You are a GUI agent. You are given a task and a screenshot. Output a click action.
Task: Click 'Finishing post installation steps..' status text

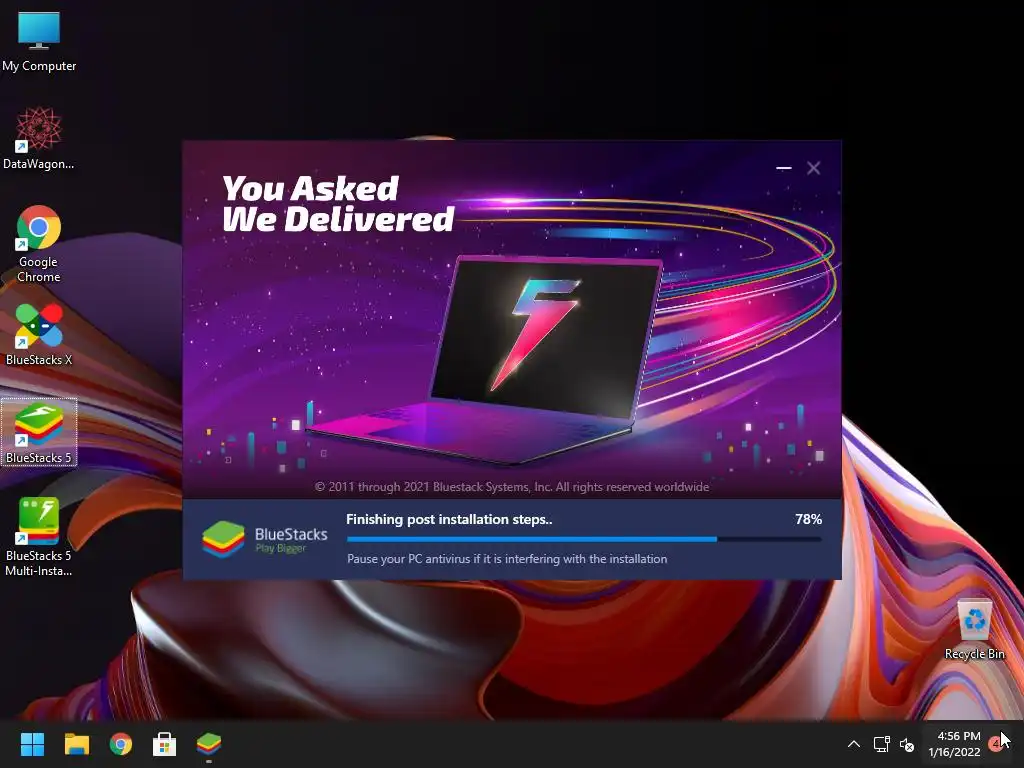click(449, 520)
